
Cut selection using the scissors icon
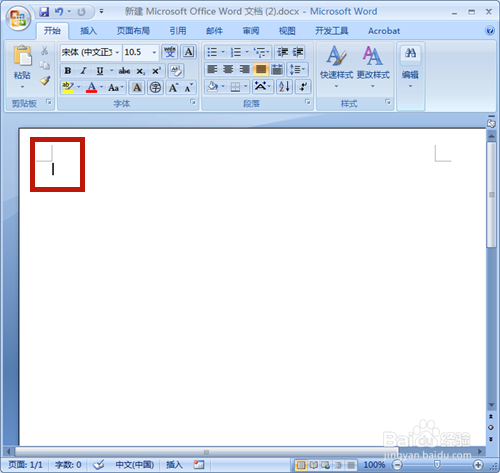tap(45, 50)
